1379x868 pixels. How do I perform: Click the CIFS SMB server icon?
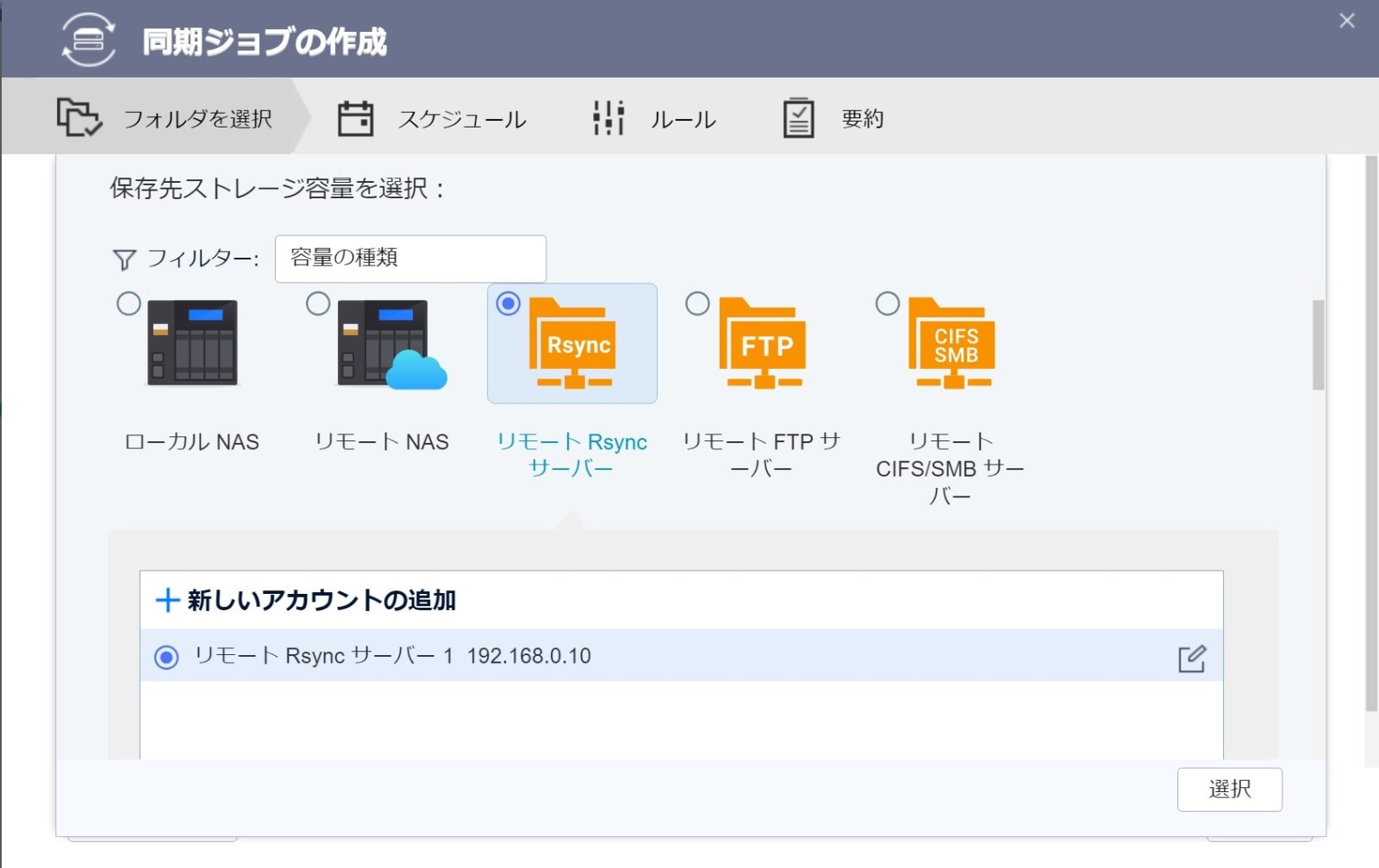tap(953, 344)
